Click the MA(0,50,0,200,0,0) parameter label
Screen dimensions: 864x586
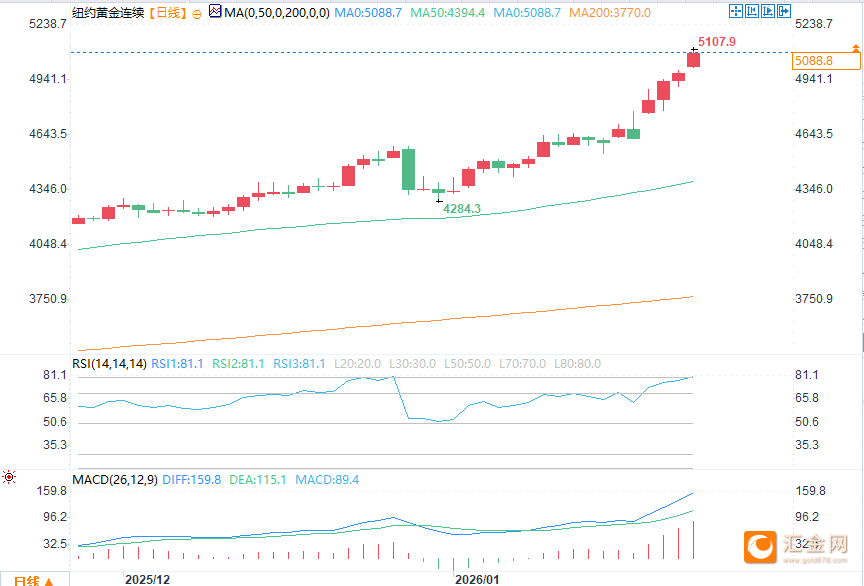277,13
